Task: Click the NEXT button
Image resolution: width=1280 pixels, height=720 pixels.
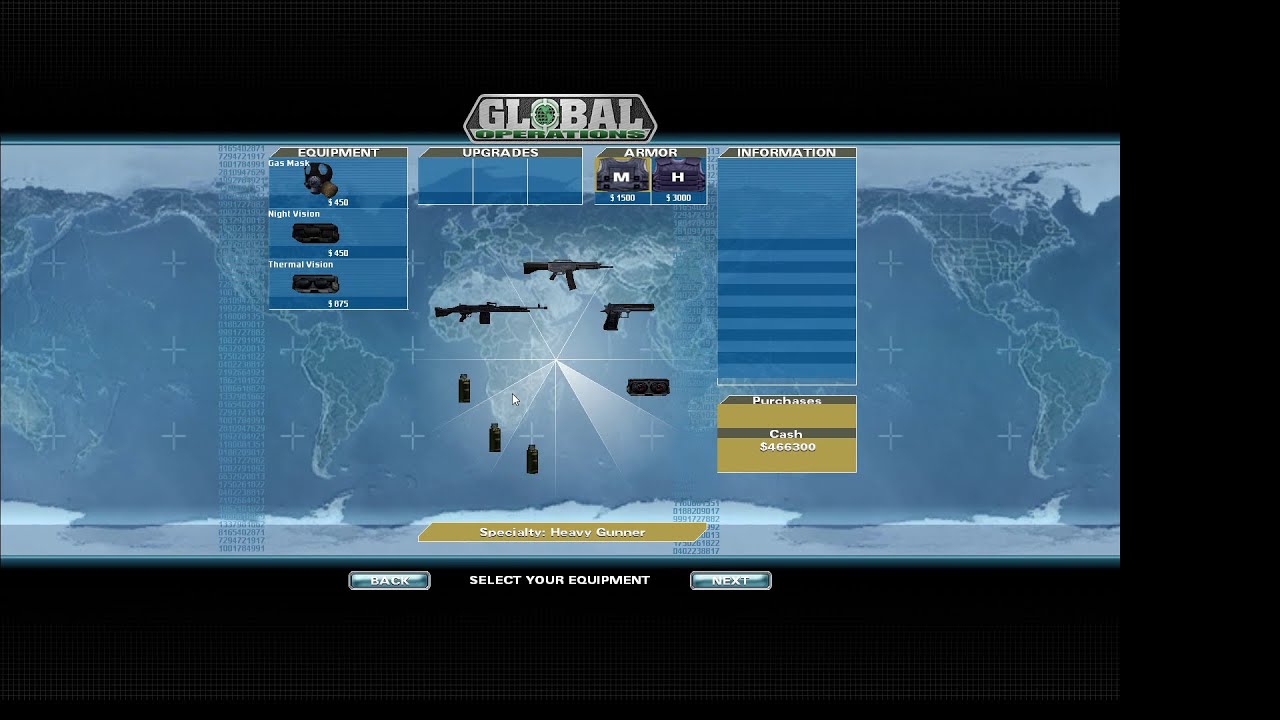Action: pyautogui.click(x=730, y=580)
